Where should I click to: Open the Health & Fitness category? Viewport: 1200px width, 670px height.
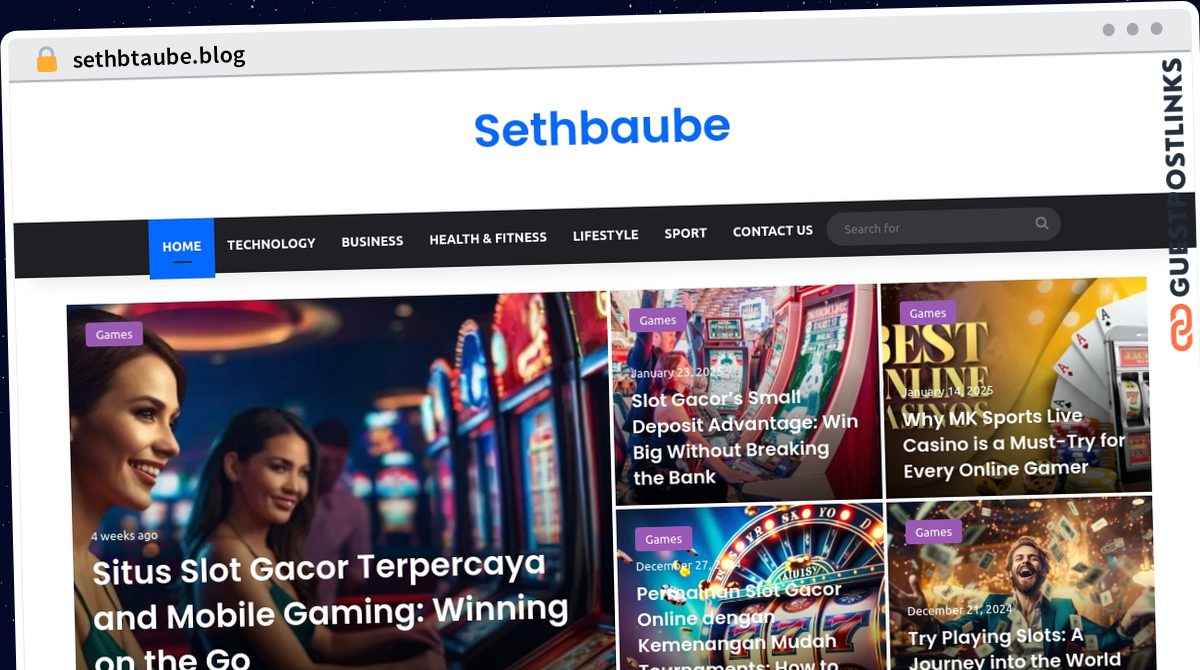coord(488,238)
